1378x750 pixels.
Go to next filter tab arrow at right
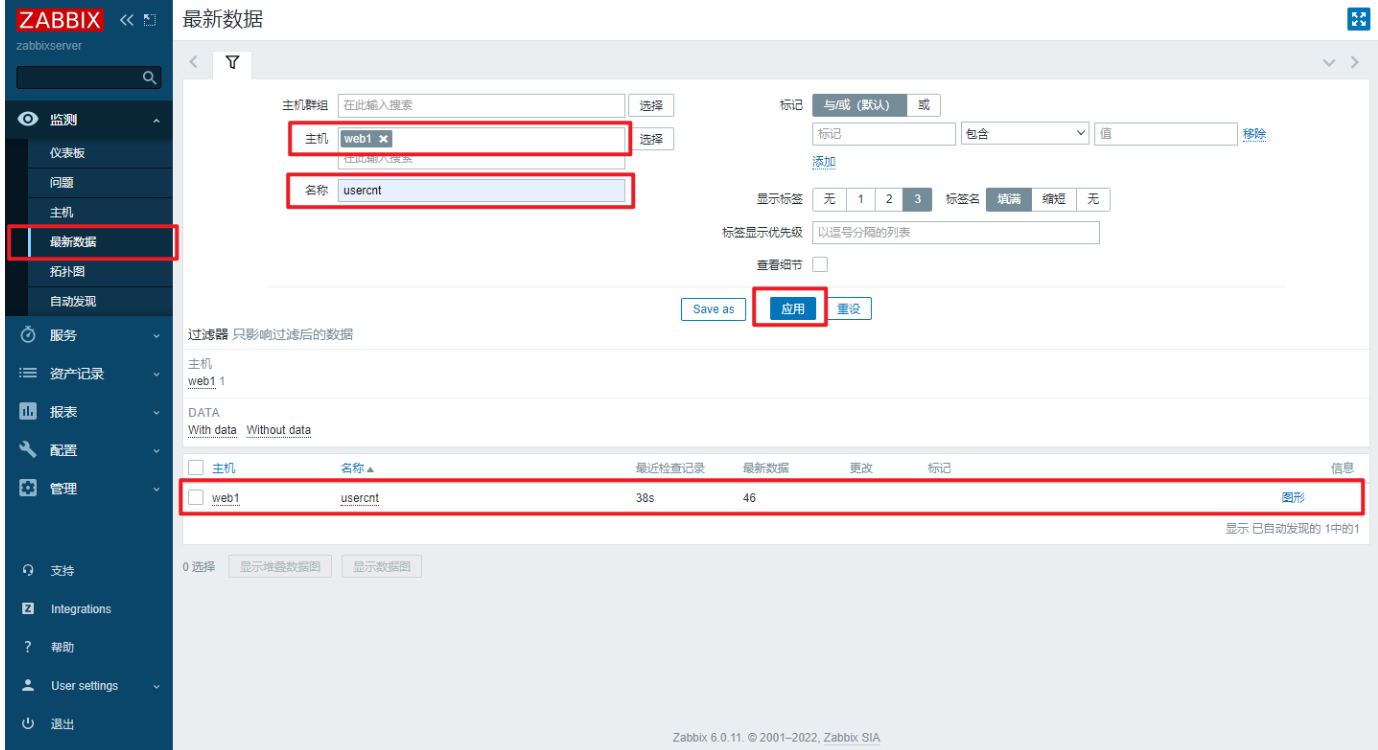click(x=1355, y=62)
